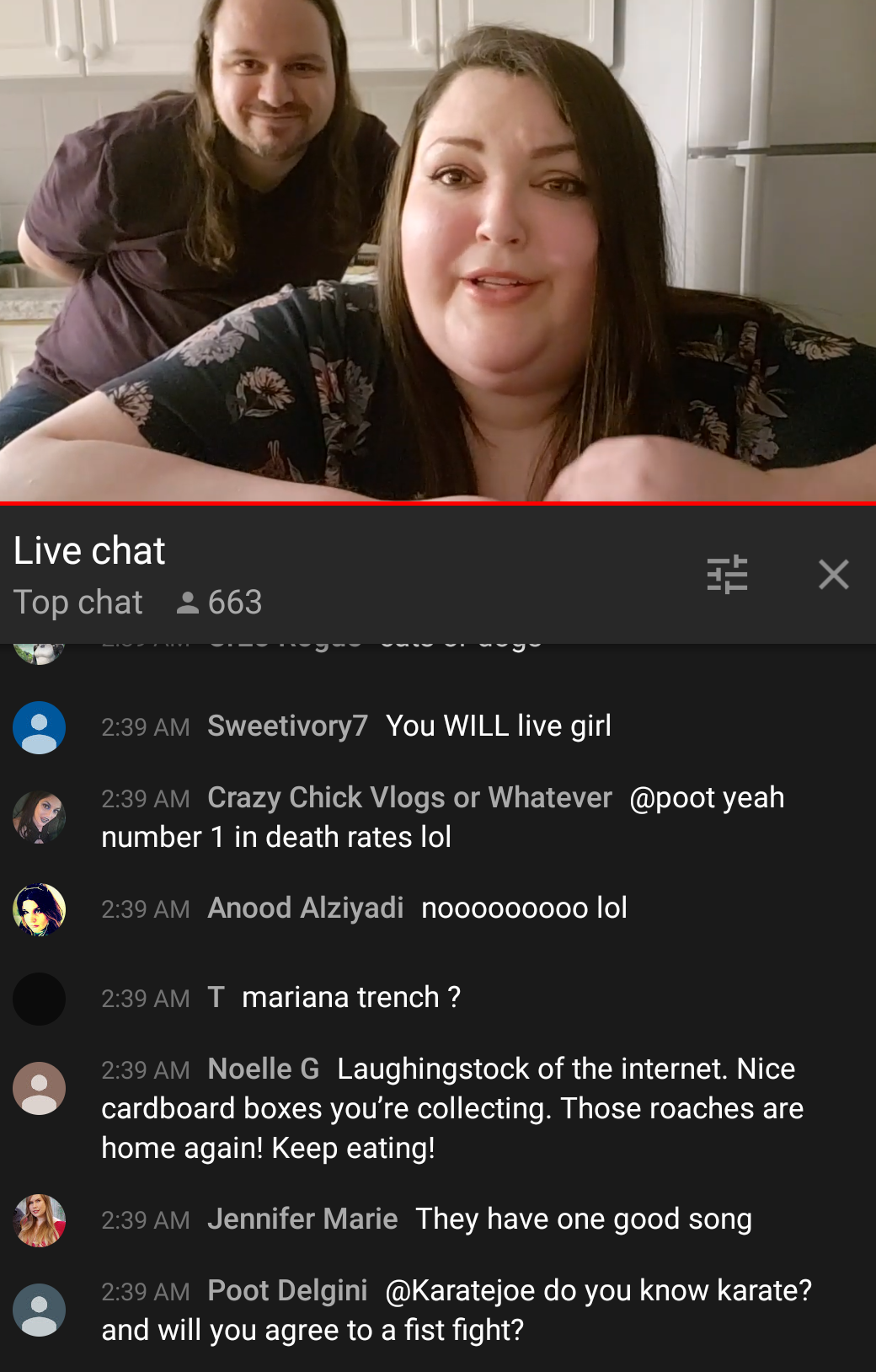Image resolution: width=876 pixels, height=1372 pixels.
Task: Tap the black avatar of user T
Action: click(x=39, y=999)
